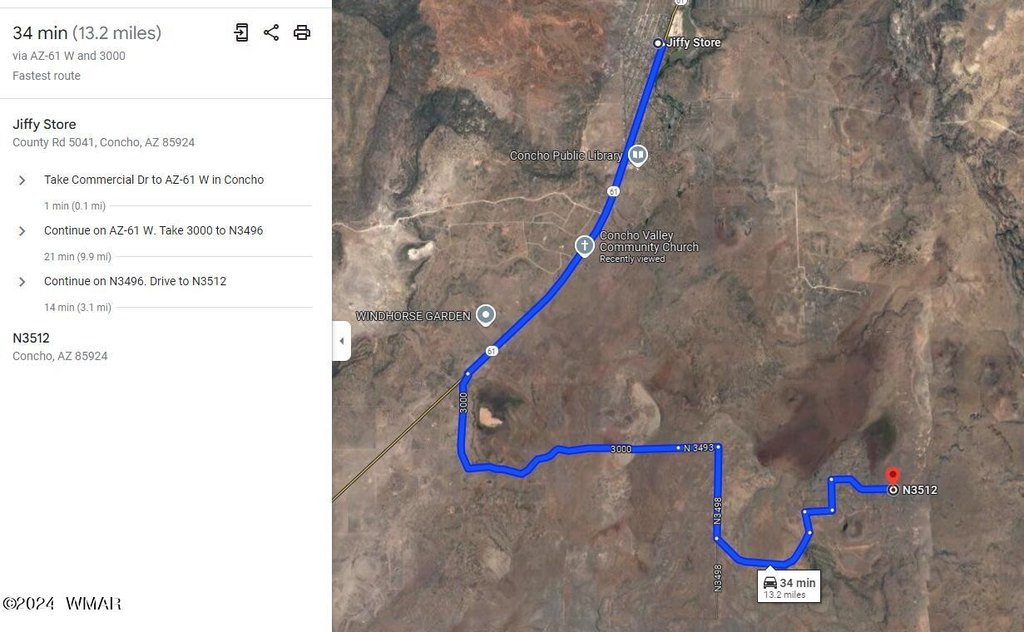Viewport: 1024px width, 632px height.
Task: Click the share directions icon
Action: coord(271,33)
